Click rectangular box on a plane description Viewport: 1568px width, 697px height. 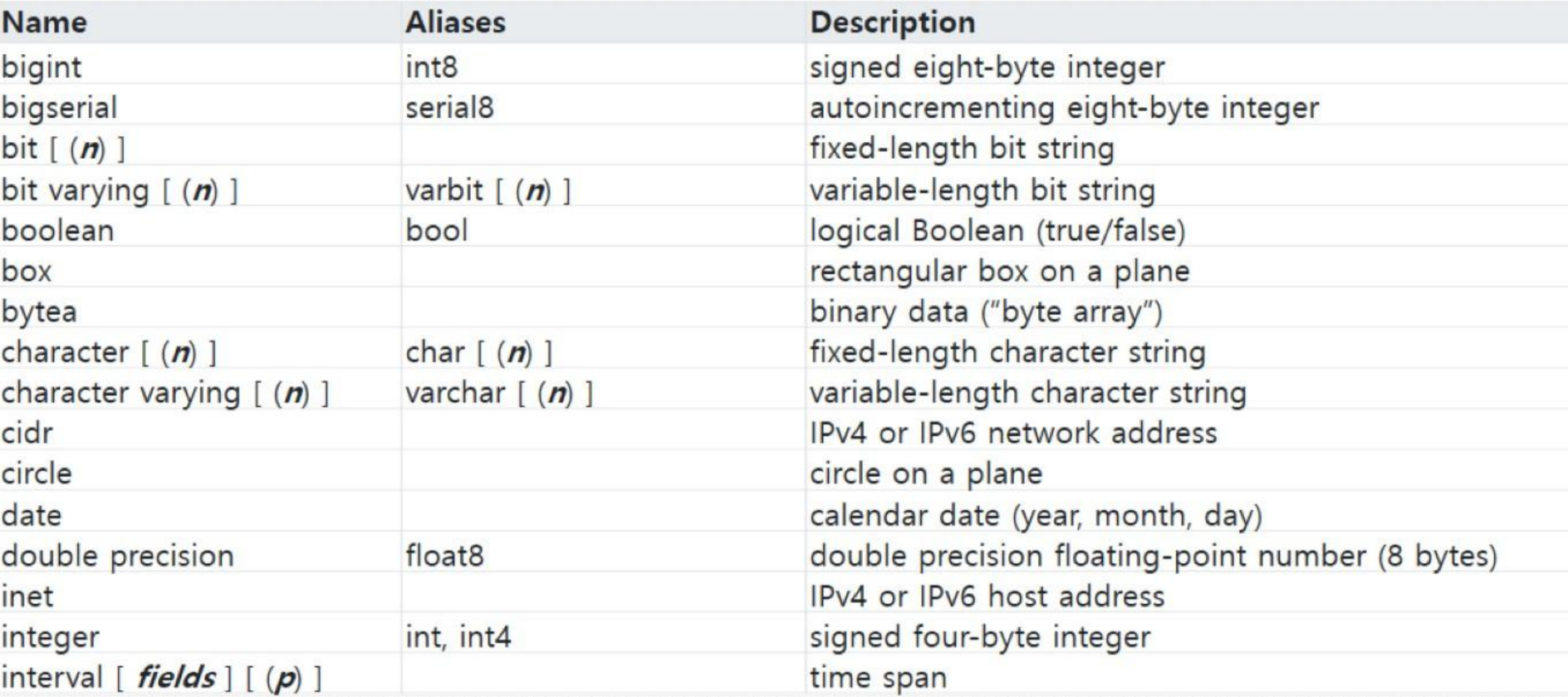(x=999, y=271)
